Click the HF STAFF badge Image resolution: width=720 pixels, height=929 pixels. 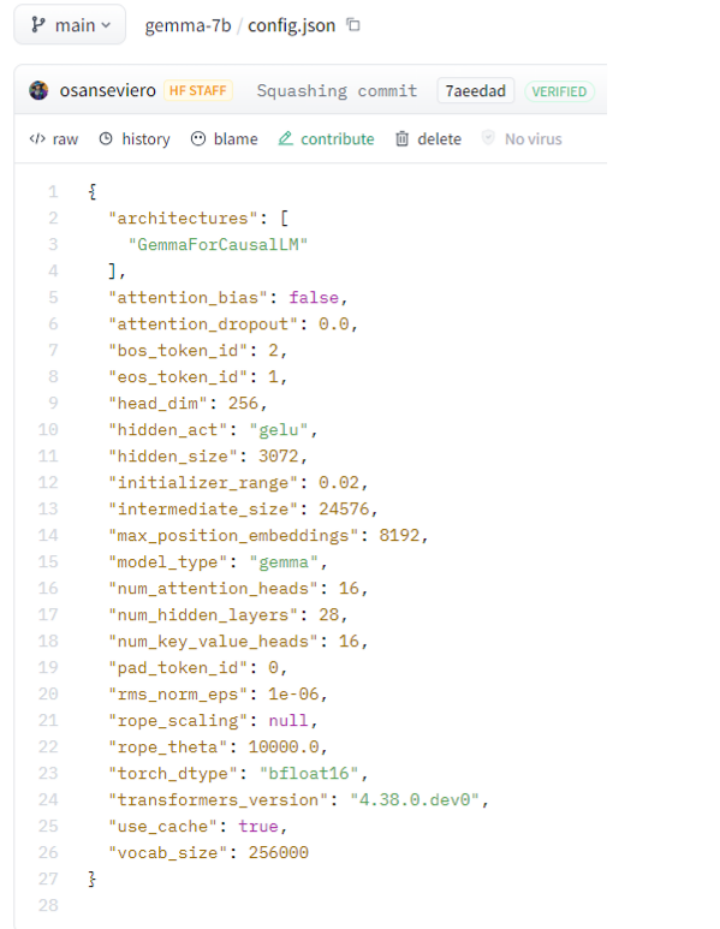click(198, 91)
